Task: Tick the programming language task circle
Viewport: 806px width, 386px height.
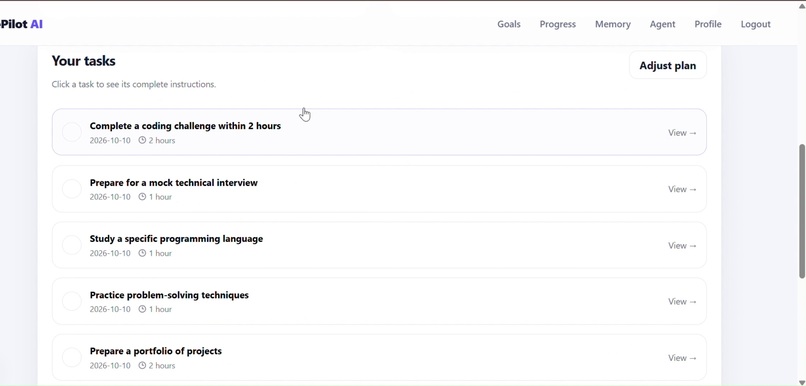Action: (71, 245)
